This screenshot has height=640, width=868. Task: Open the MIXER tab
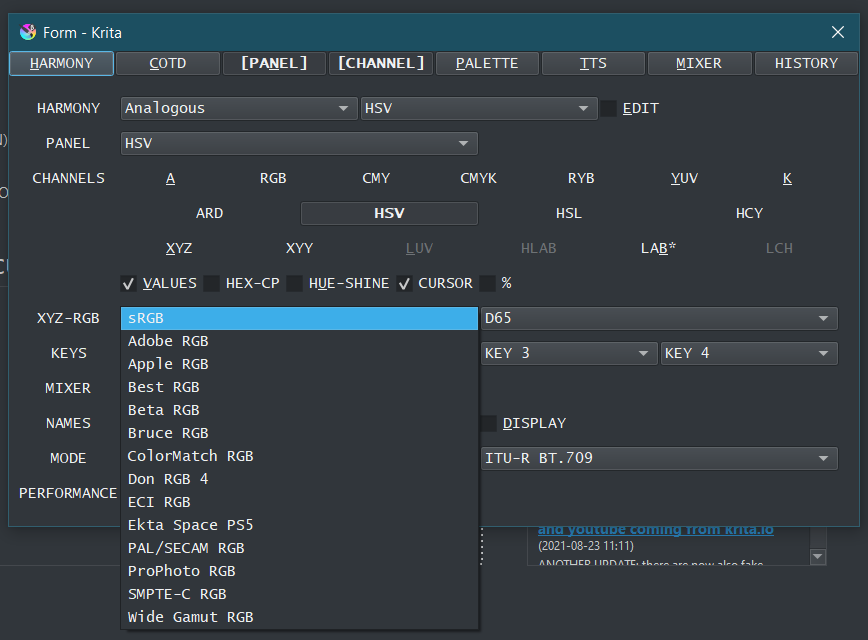click(698, 63)
